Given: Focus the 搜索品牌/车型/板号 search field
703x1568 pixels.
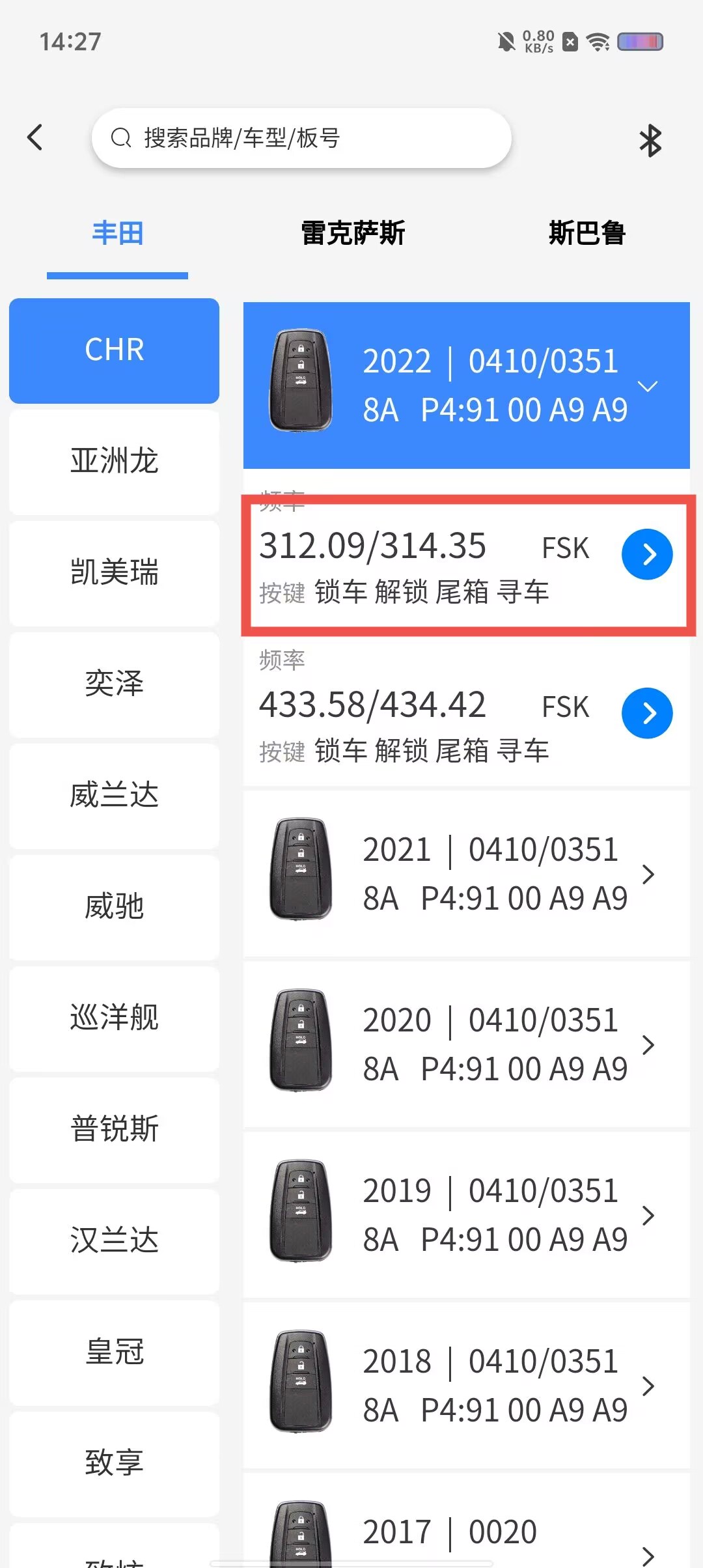Looking at the screenshot, I should click(301, 138).
